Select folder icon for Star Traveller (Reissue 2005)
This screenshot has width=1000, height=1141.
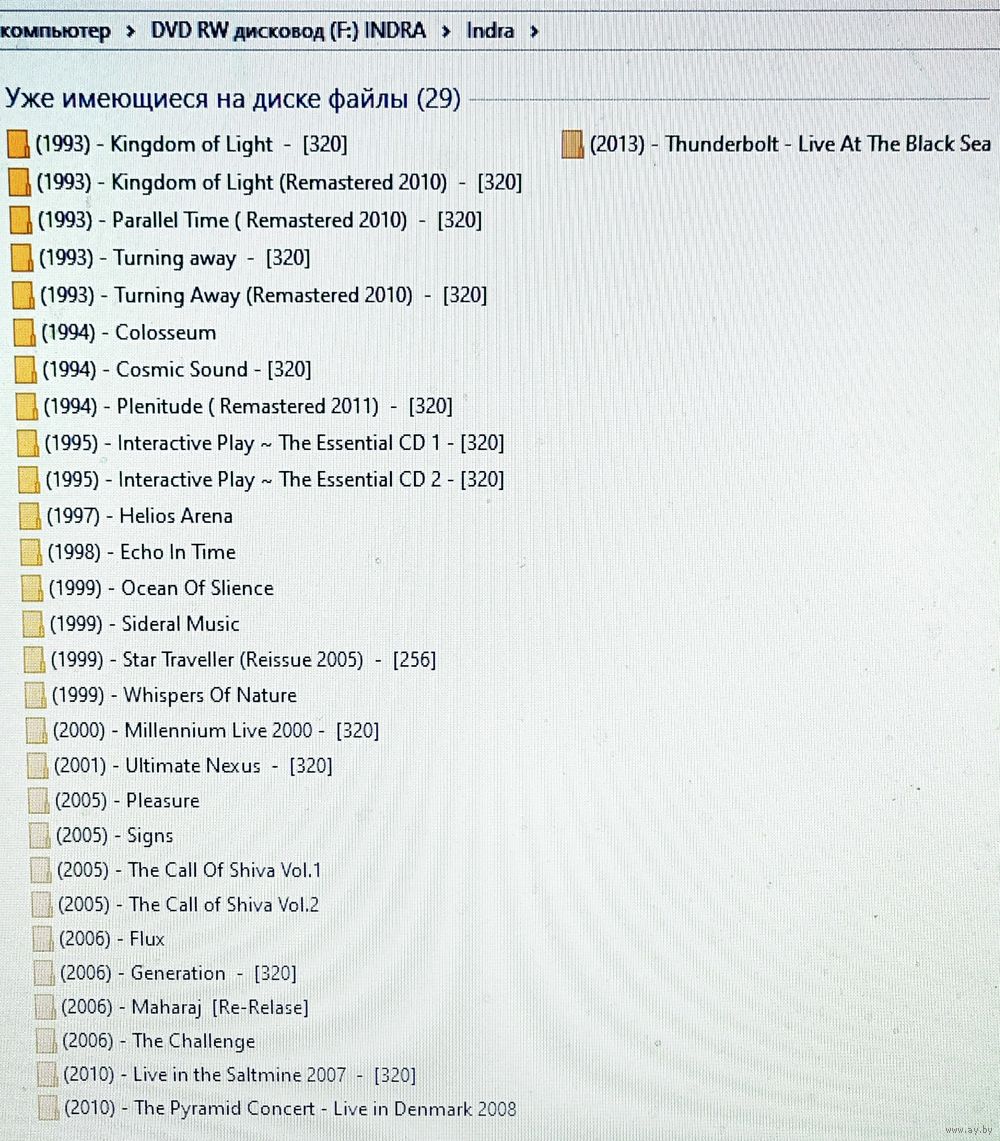(33, 660)
